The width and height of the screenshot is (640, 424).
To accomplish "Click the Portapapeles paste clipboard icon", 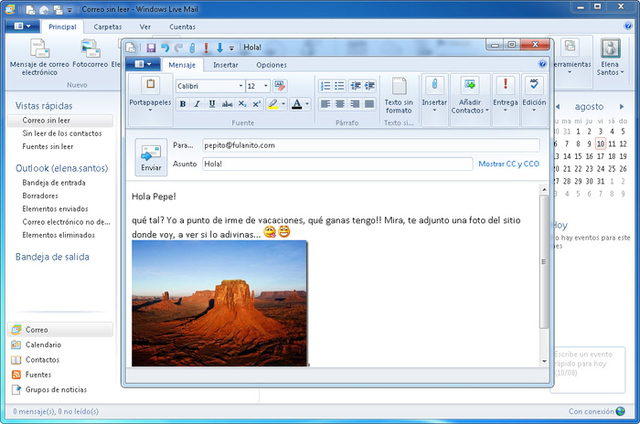I will pyautogui.click(x=150, y=85).
